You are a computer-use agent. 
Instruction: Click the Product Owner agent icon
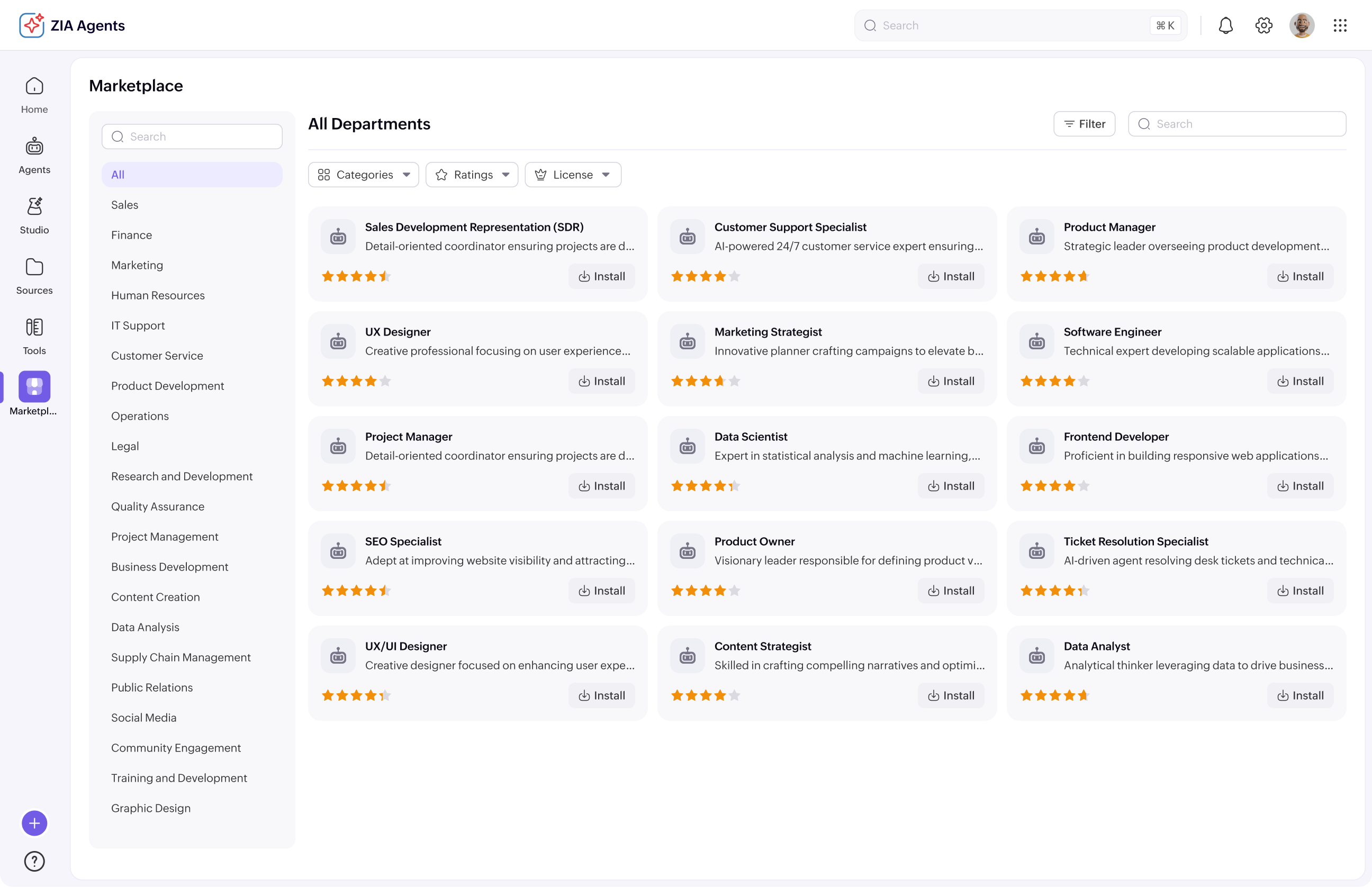coord(688,551)
